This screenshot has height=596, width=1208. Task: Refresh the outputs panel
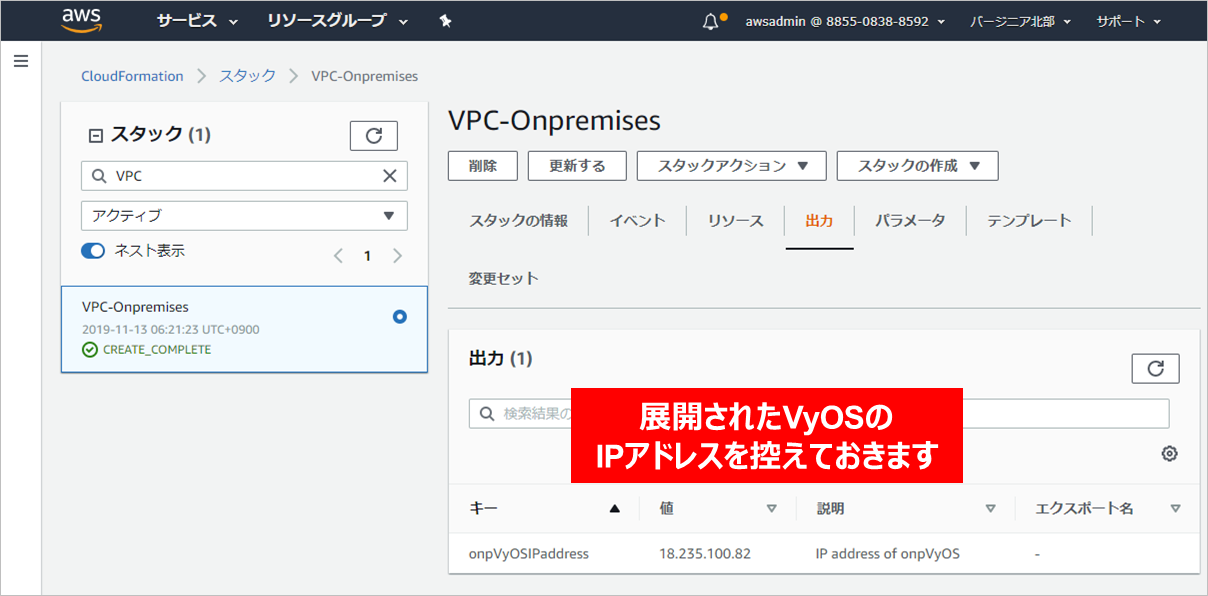point(1155,369)
